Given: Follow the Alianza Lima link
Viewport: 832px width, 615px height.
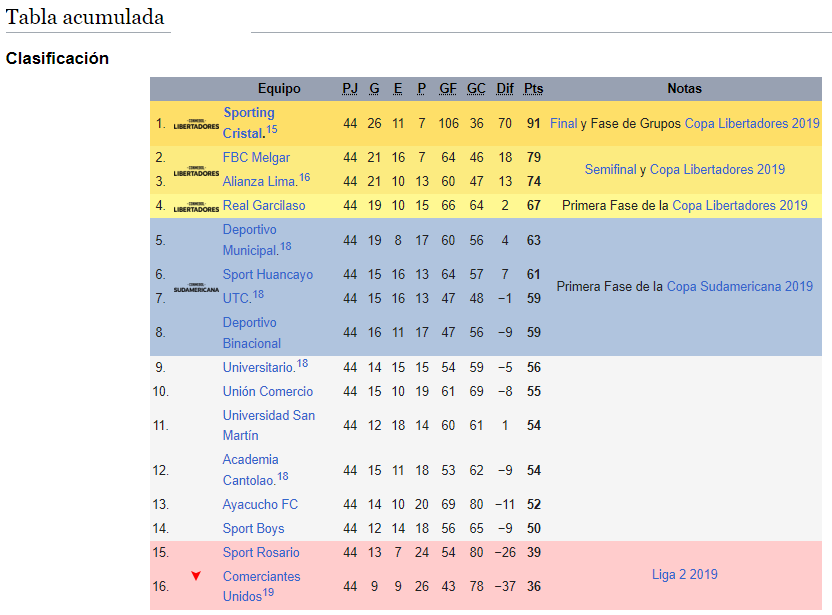Looking at the screenshot, I should click(x=259, y=181).
